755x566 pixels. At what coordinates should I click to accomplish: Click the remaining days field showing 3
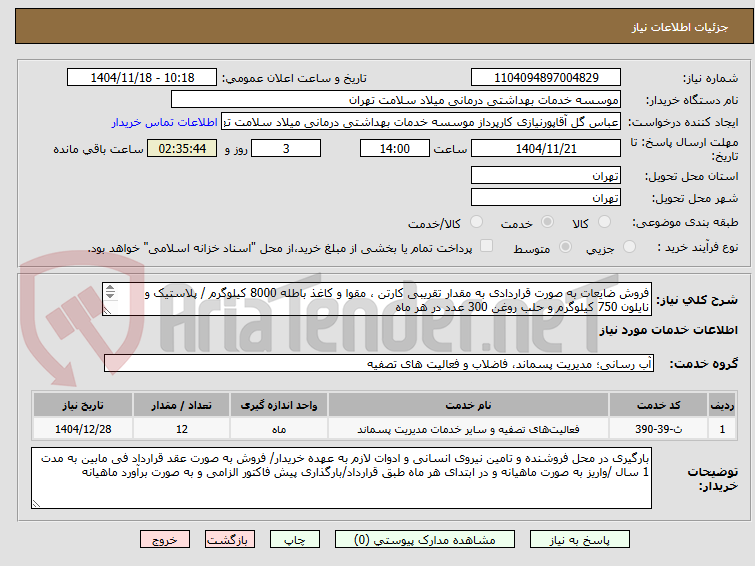tap(286, 148)
